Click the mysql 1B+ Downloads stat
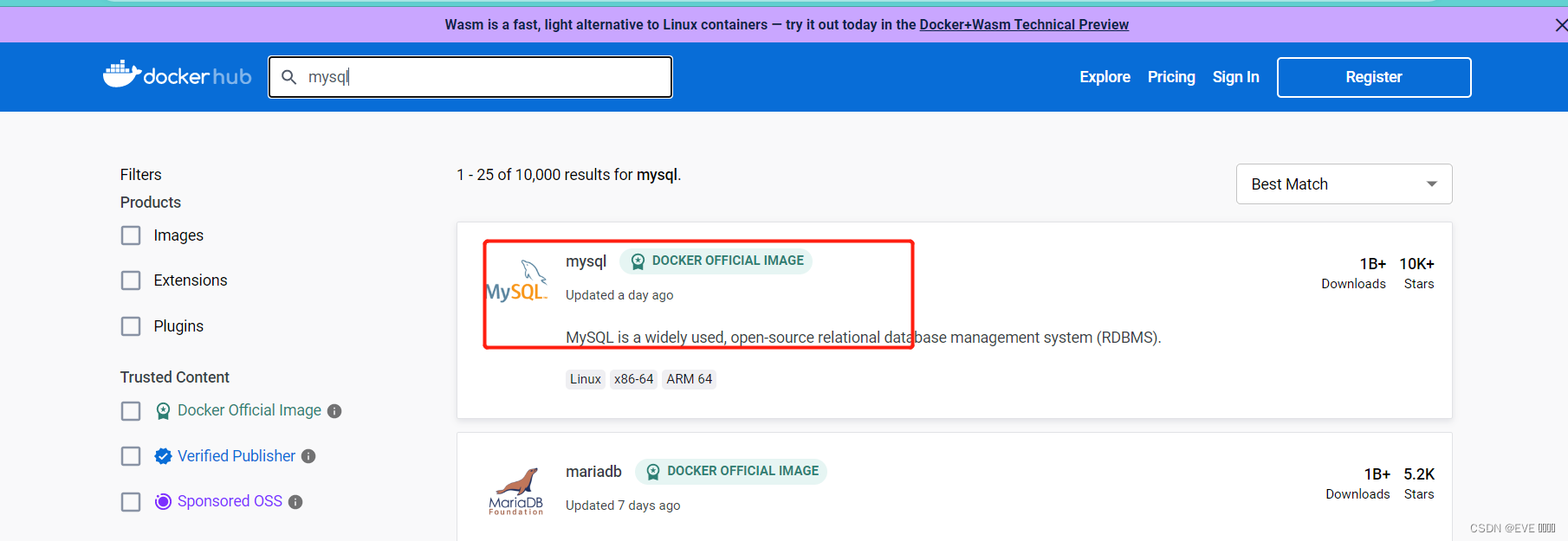Viewport: 1568px width, 541px height. click(1354, 274)
